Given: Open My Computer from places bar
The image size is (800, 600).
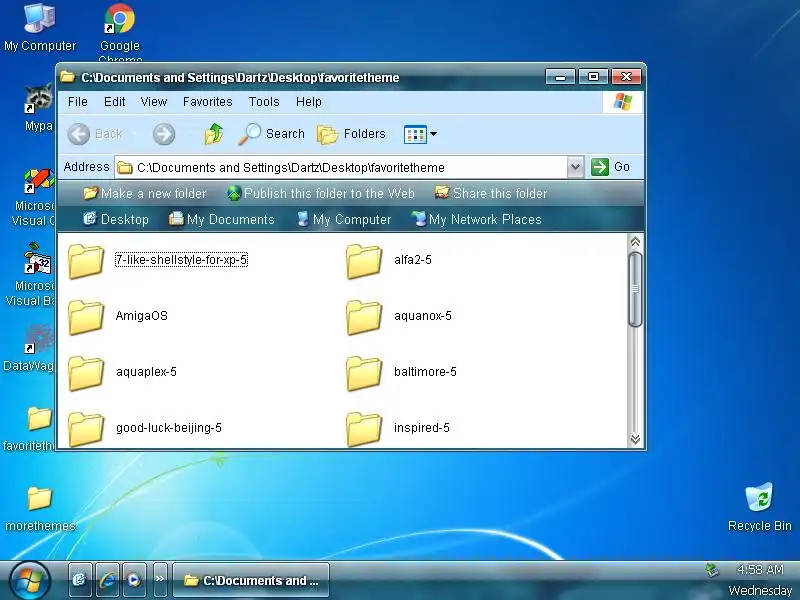Looking at the screenshot, I should (x=344, y=219).
